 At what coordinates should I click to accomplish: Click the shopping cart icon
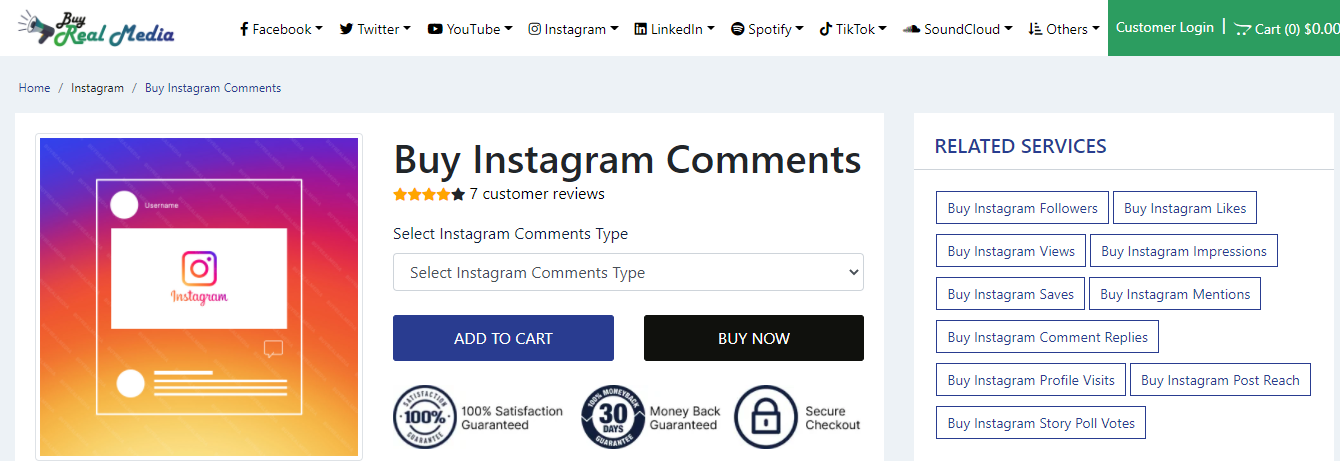coord(1242,29)
